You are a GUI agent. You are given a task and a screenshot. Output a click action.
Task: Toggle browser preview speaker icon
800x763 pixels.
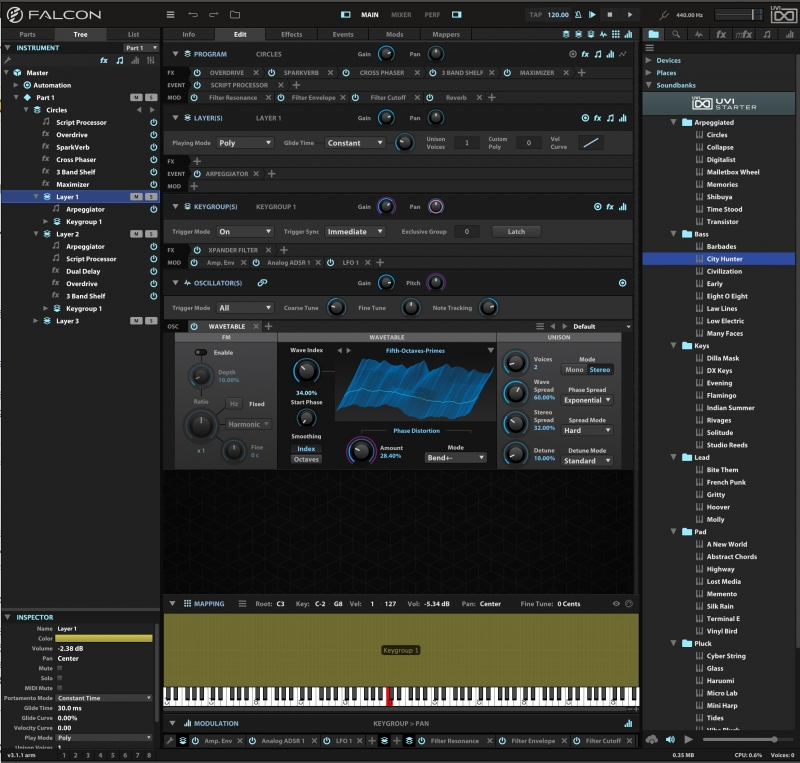tap(670, 739)
